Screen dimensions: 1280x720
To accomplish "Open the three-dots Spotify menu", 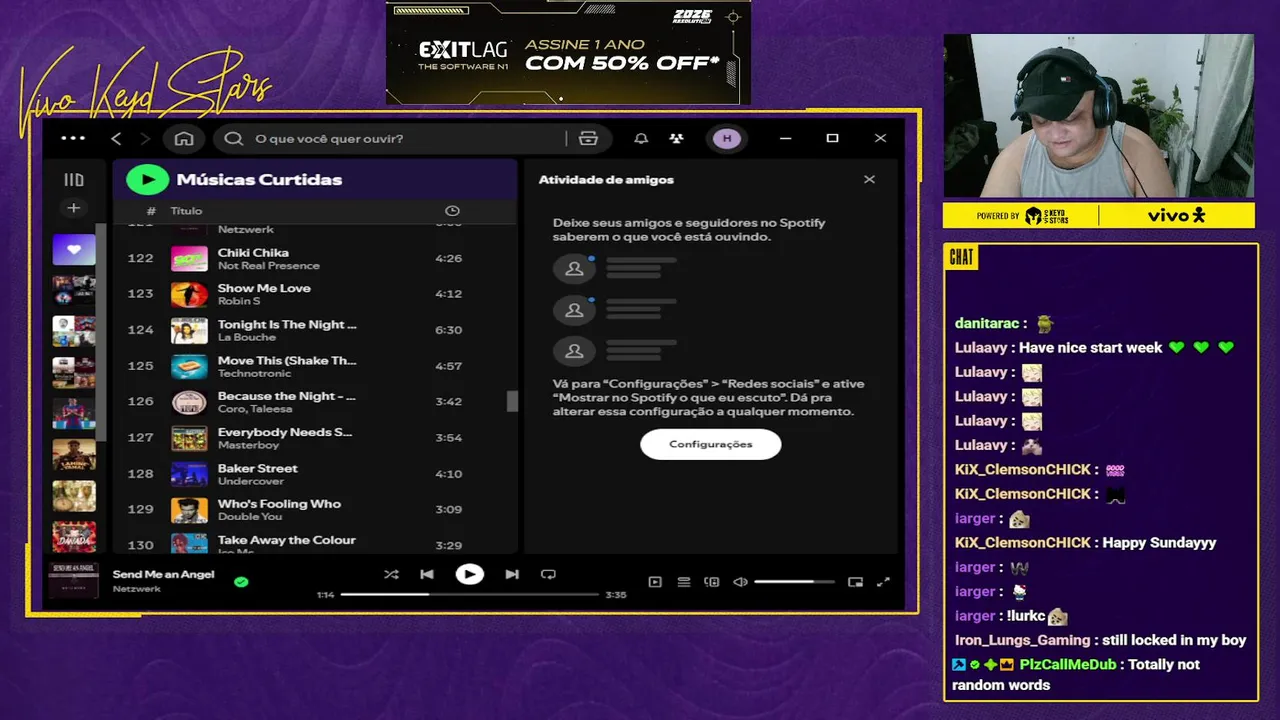I will pyautogui.click(x=73, y=138).
